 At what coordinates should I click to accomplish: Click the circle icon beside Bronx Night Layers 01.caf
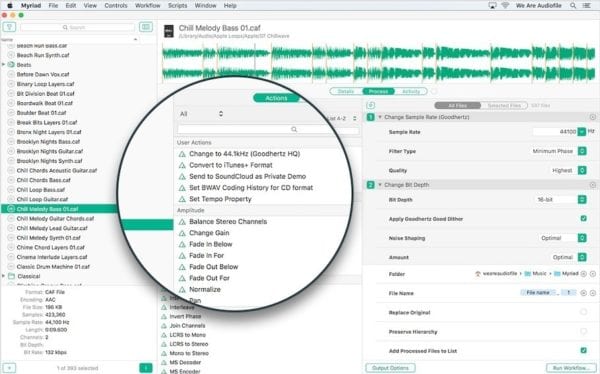11,132
